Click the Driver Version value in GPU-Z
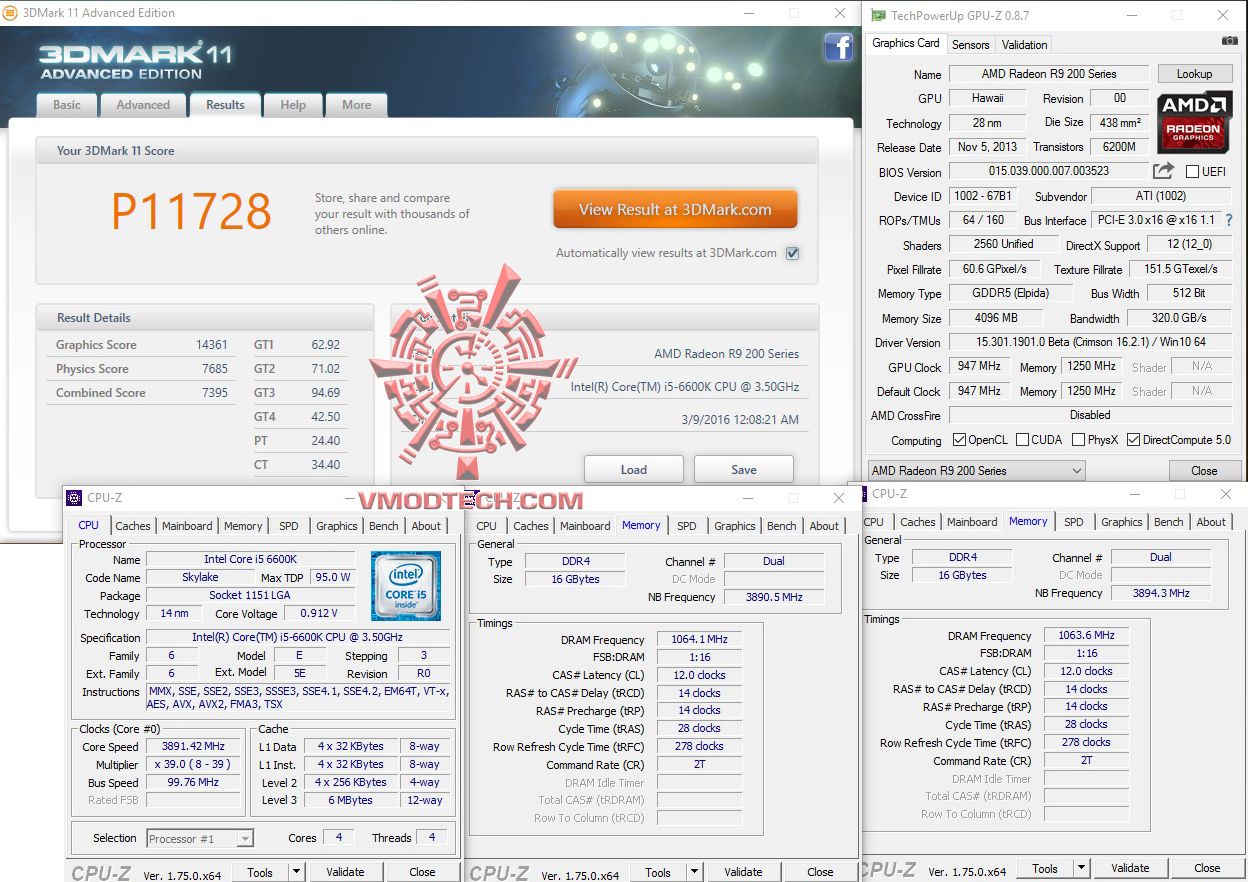 click(1090, 343)
